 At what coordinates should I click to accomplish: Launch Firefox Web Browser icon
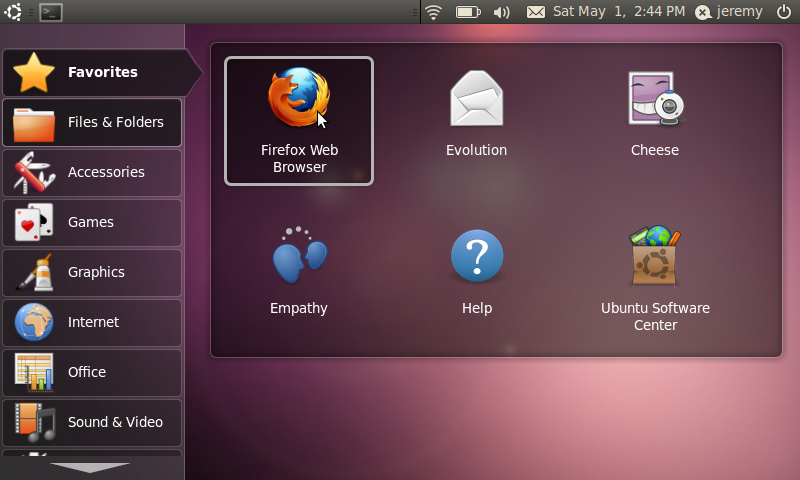[299, 97]
